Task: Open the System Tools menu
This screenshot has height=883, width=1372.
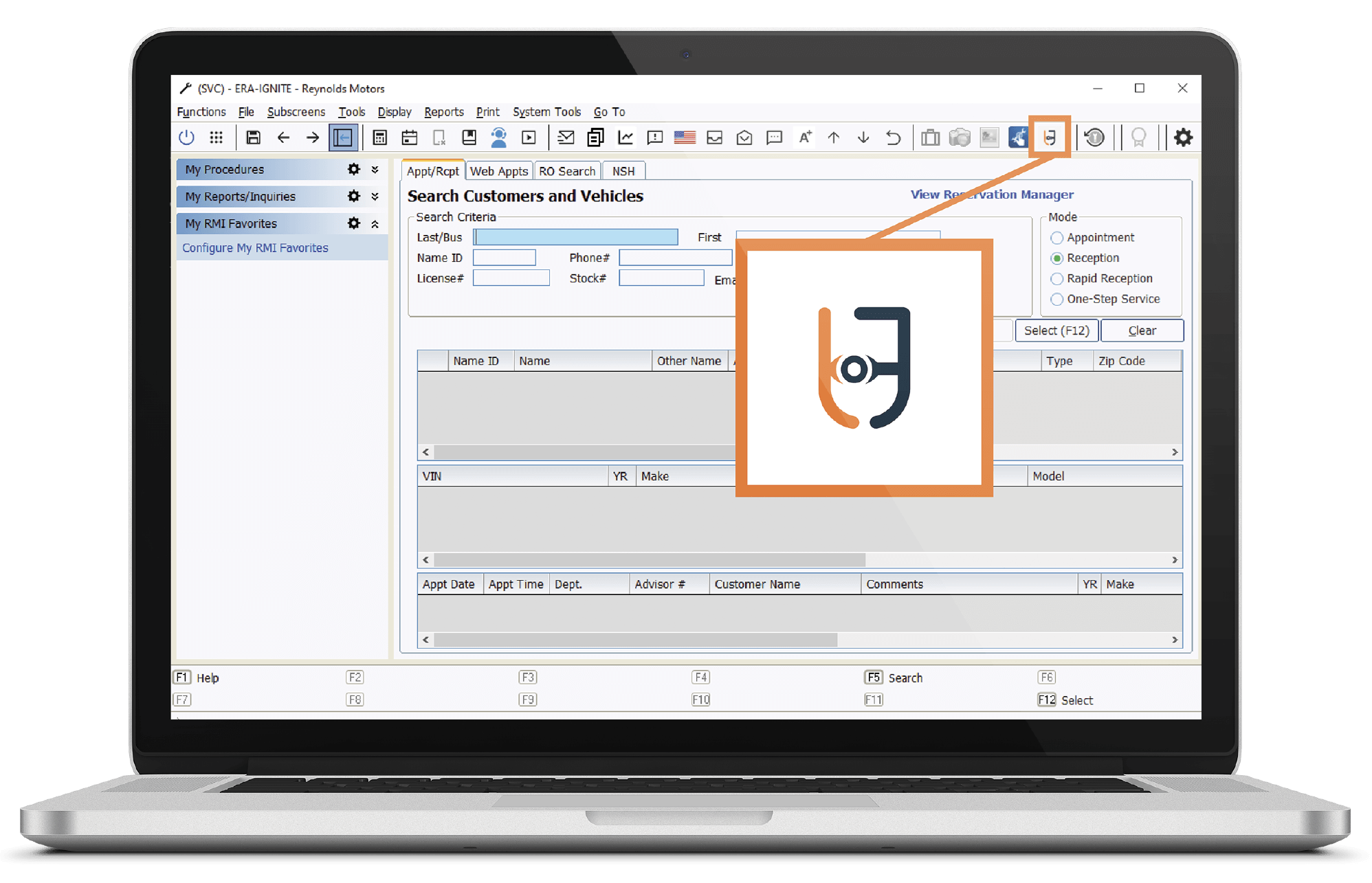Action: click(547, 111)
